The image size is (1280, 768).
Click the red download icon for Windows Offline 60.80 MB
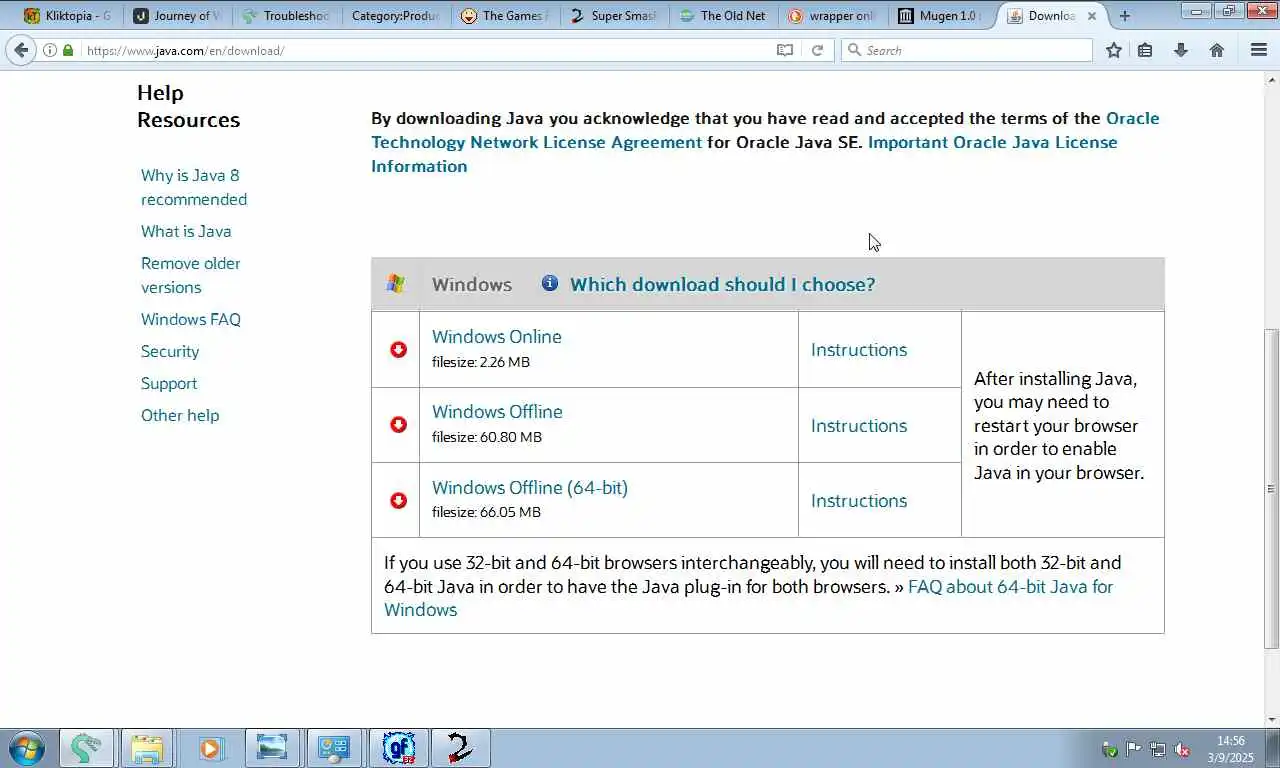(x=398, y=424)
